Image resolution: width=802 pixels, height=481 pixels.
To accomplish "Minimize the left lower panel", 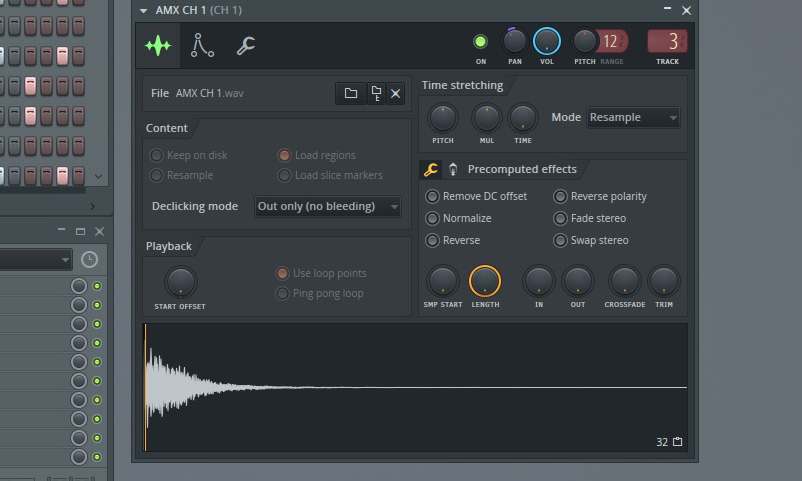I will pos(61,230).
